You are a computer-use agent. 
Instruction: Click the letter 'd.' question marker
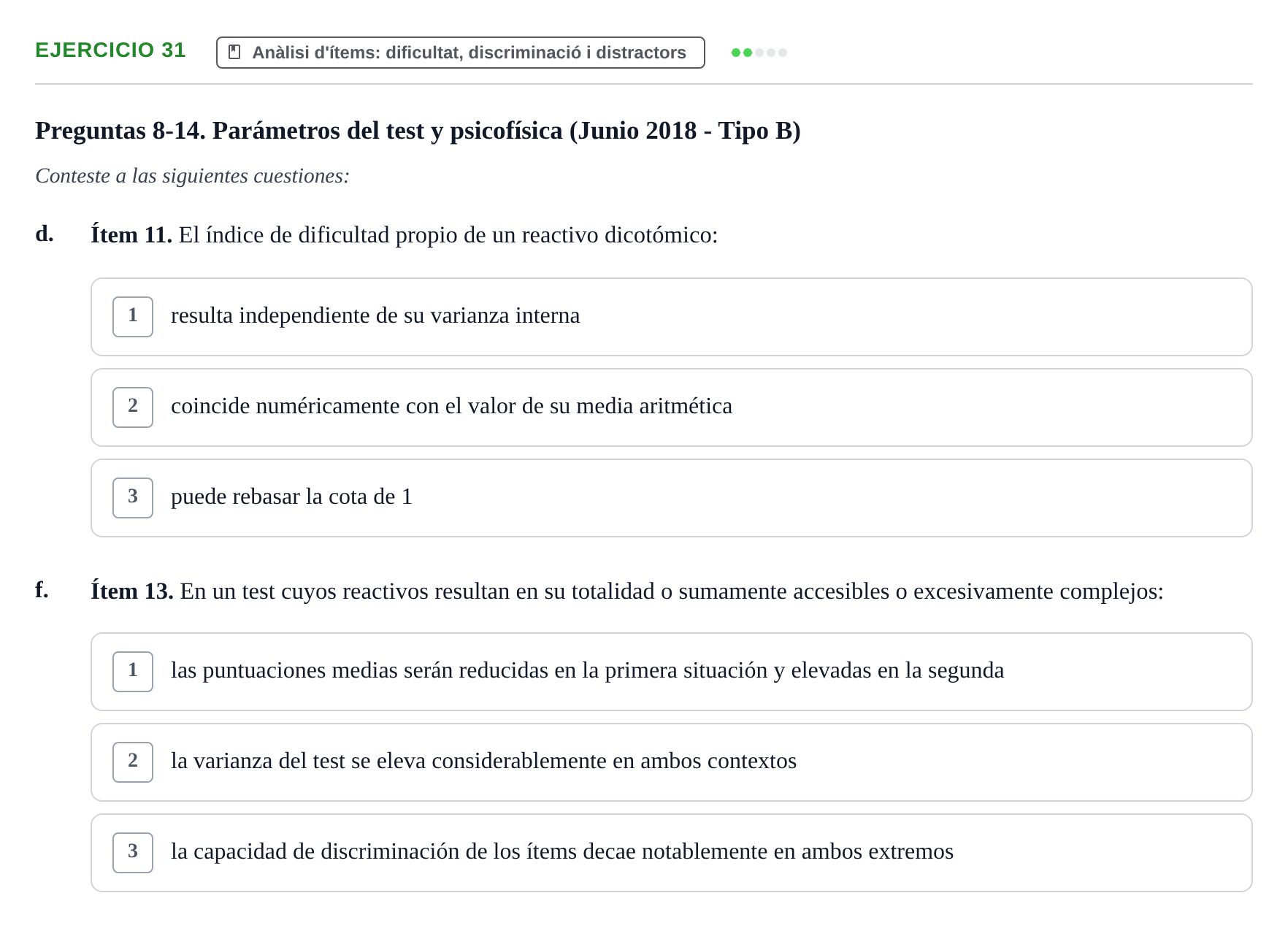pyautogui.click(x=45, y=234)
